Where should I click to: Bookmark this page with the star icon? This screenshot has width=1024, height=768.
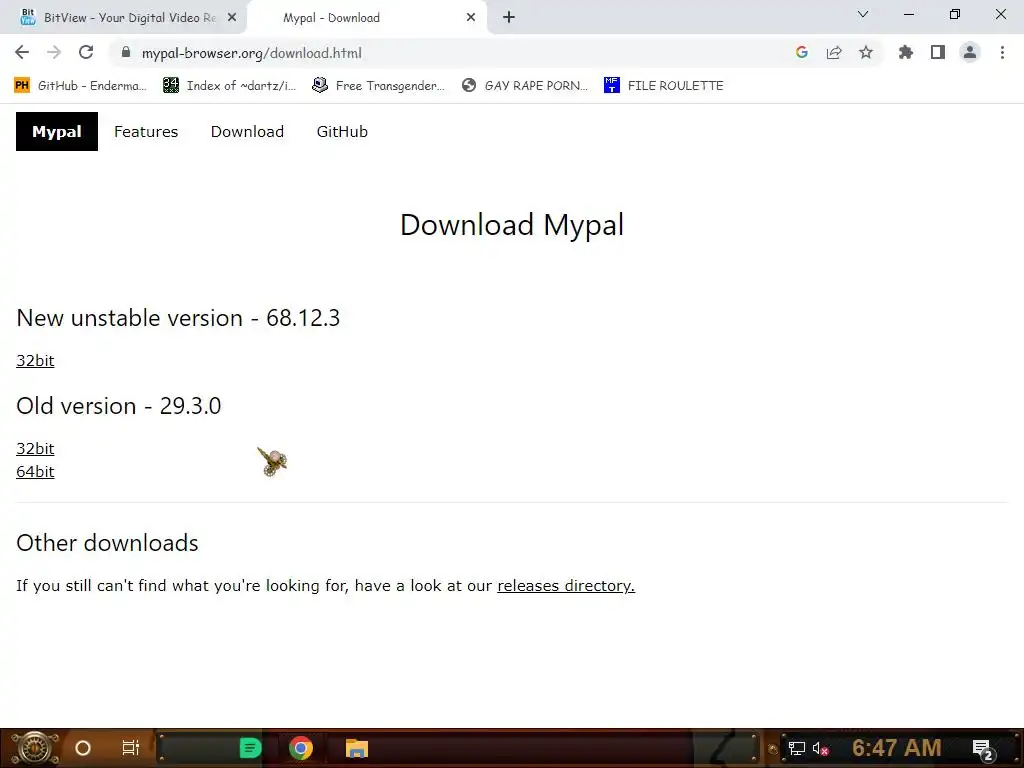866,52
